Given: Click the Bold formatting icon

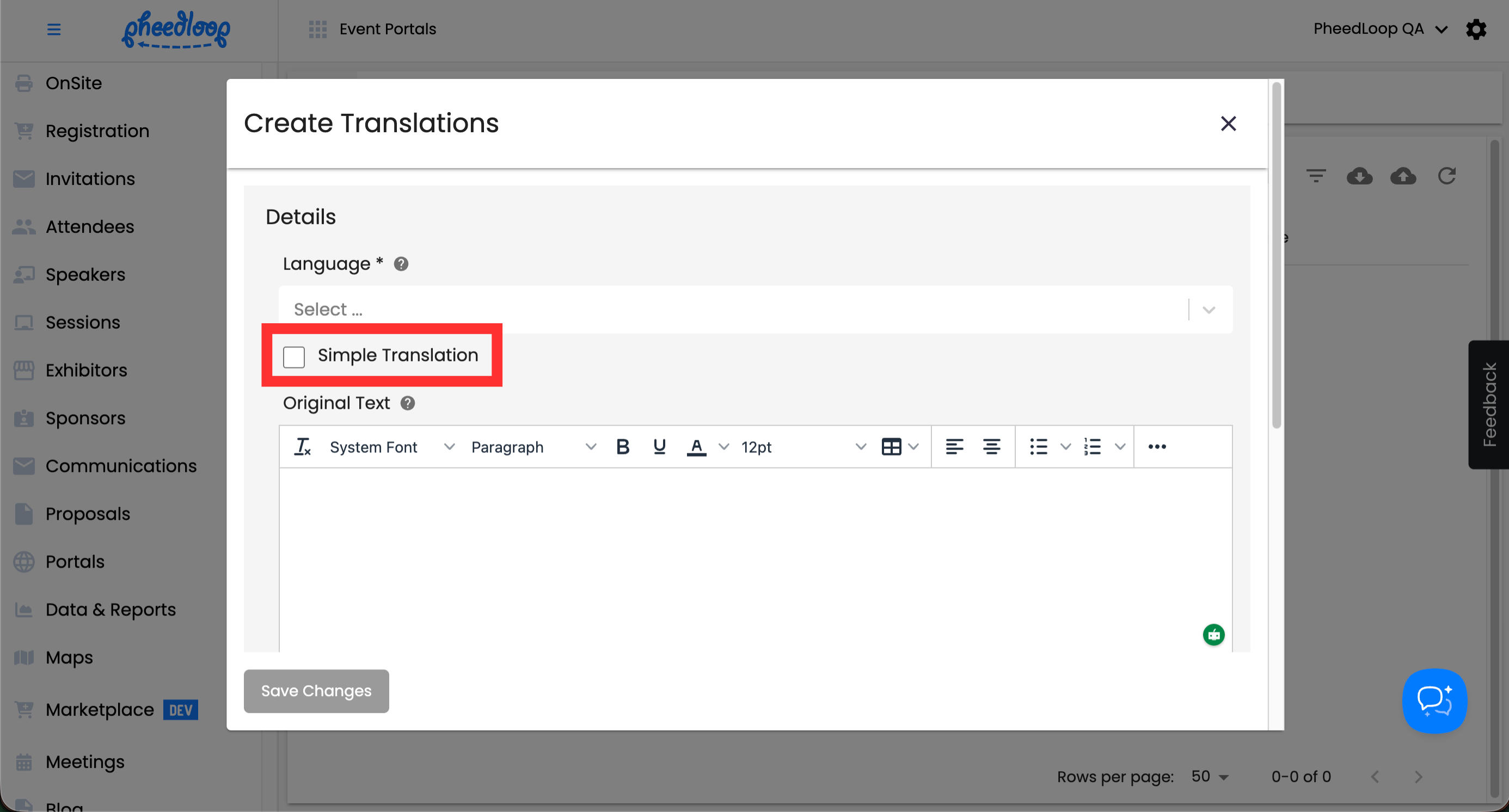Looking at the screenshot, I should (x=623, y=447).
